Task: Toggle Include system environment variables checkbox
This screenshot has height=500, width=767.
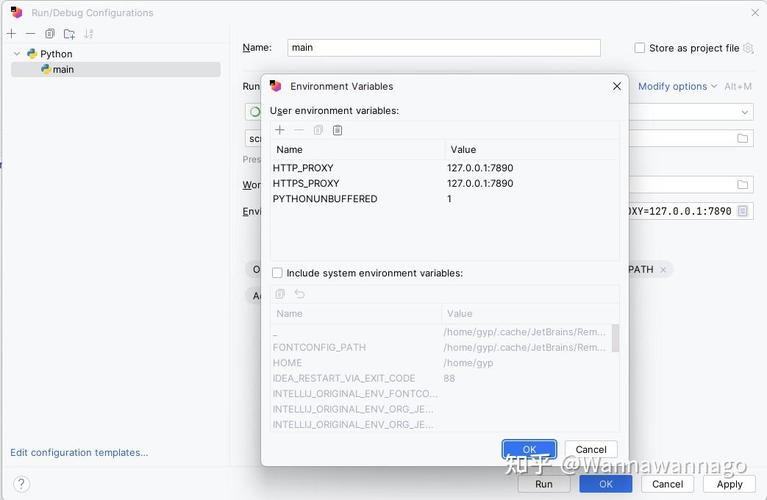Action: pos(277,273)
